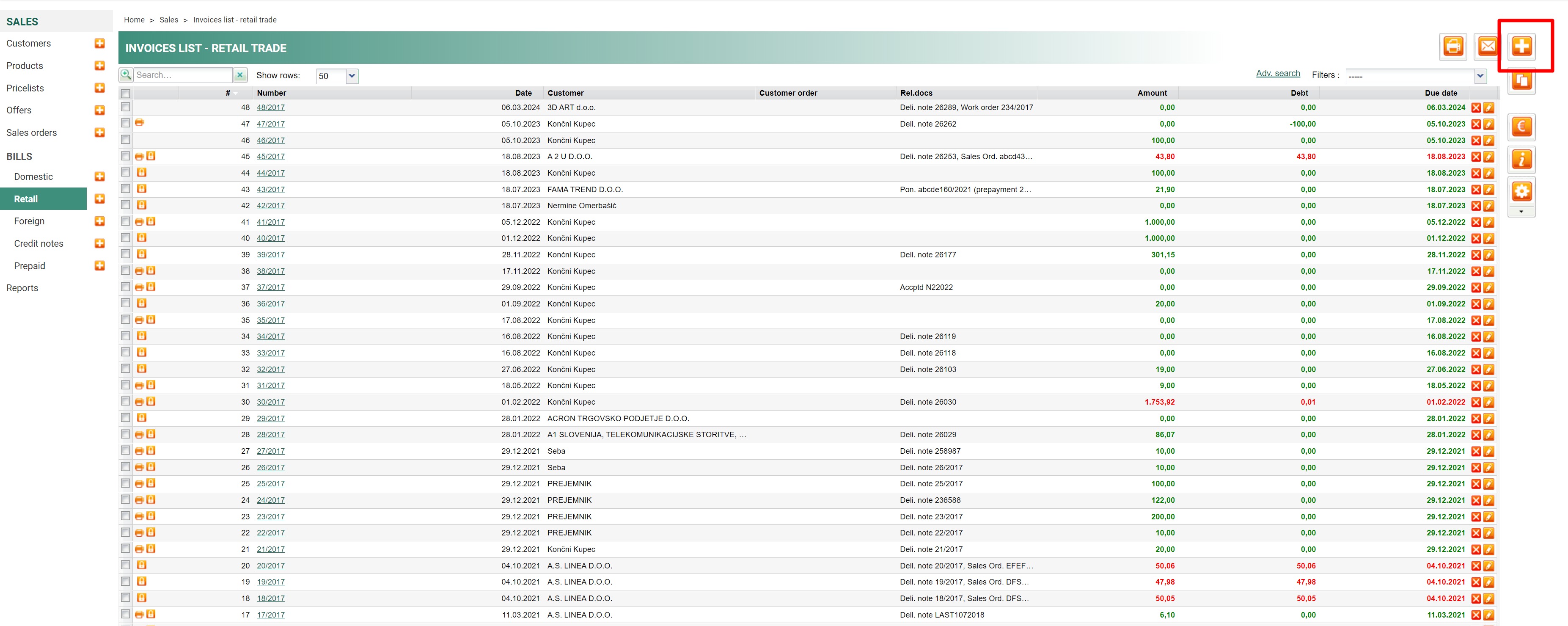Open invoice 48/2017 link

[271, 108]
